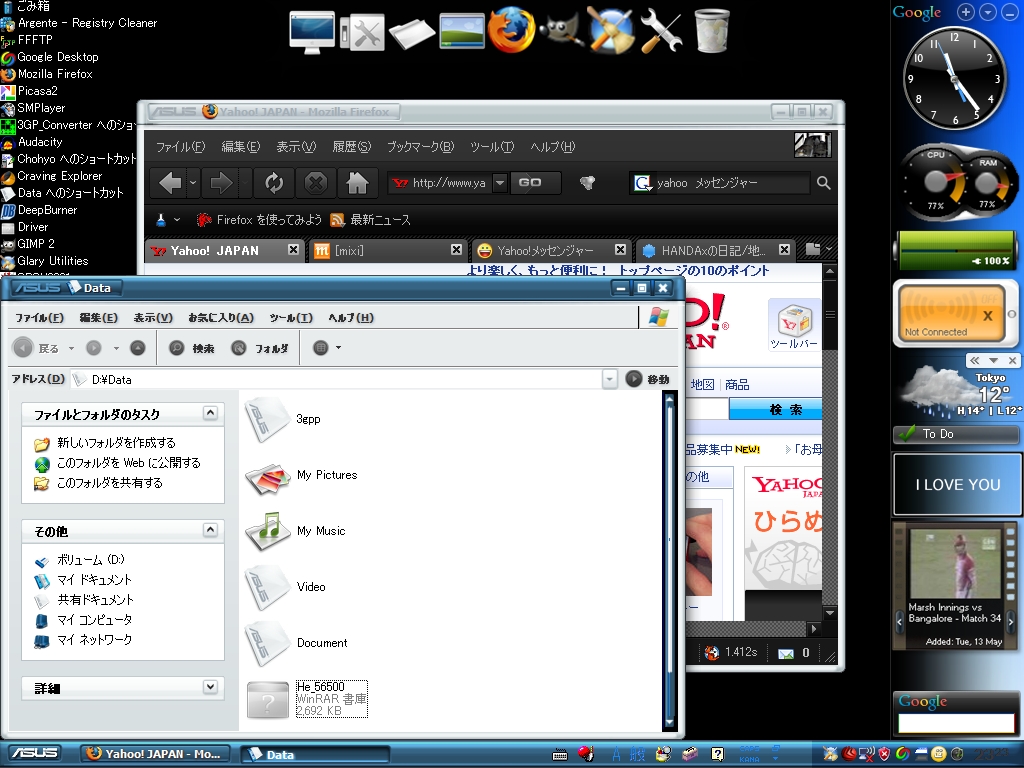Viewport: 1024px width, 768px height.
Task: Open the My Music folder
Action: point(295,532)
